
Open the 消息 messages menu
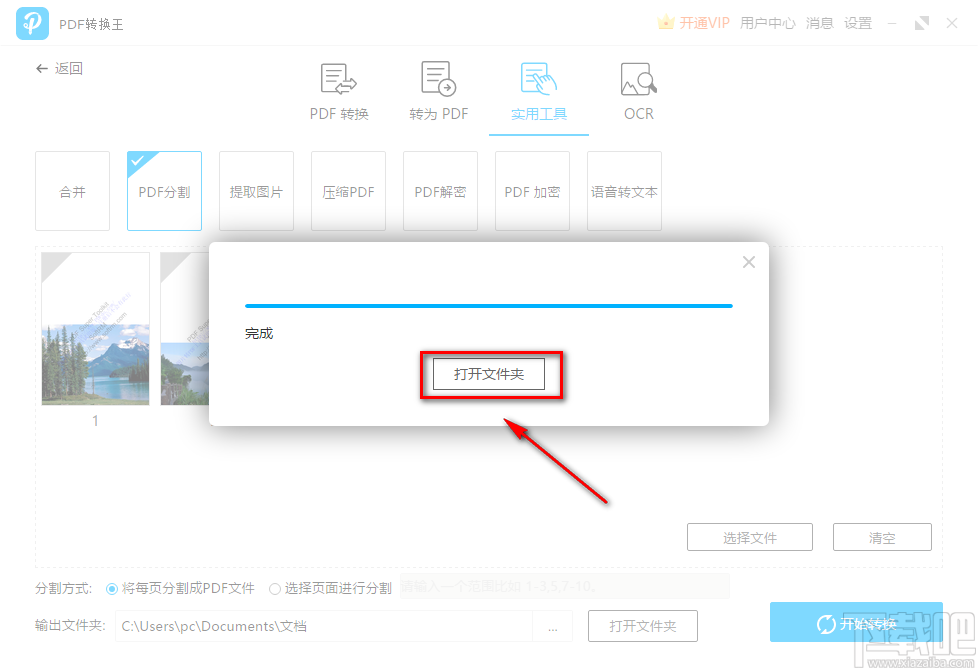tap(820, 22)
